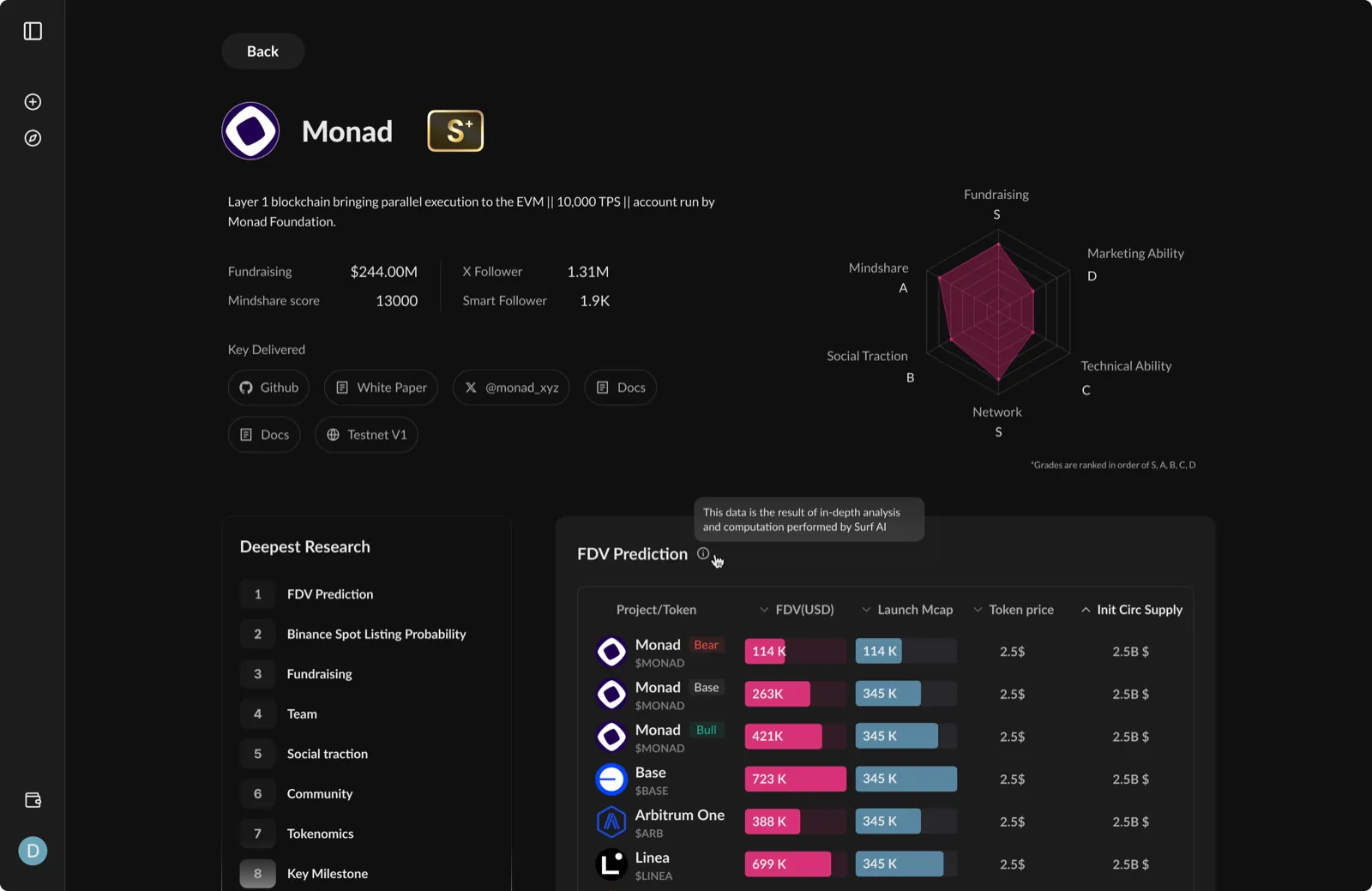This screenshot has height=891, width=1372.
Task: Click the 388 K Arbitrum FDV bar
Action: click(772, 822)
